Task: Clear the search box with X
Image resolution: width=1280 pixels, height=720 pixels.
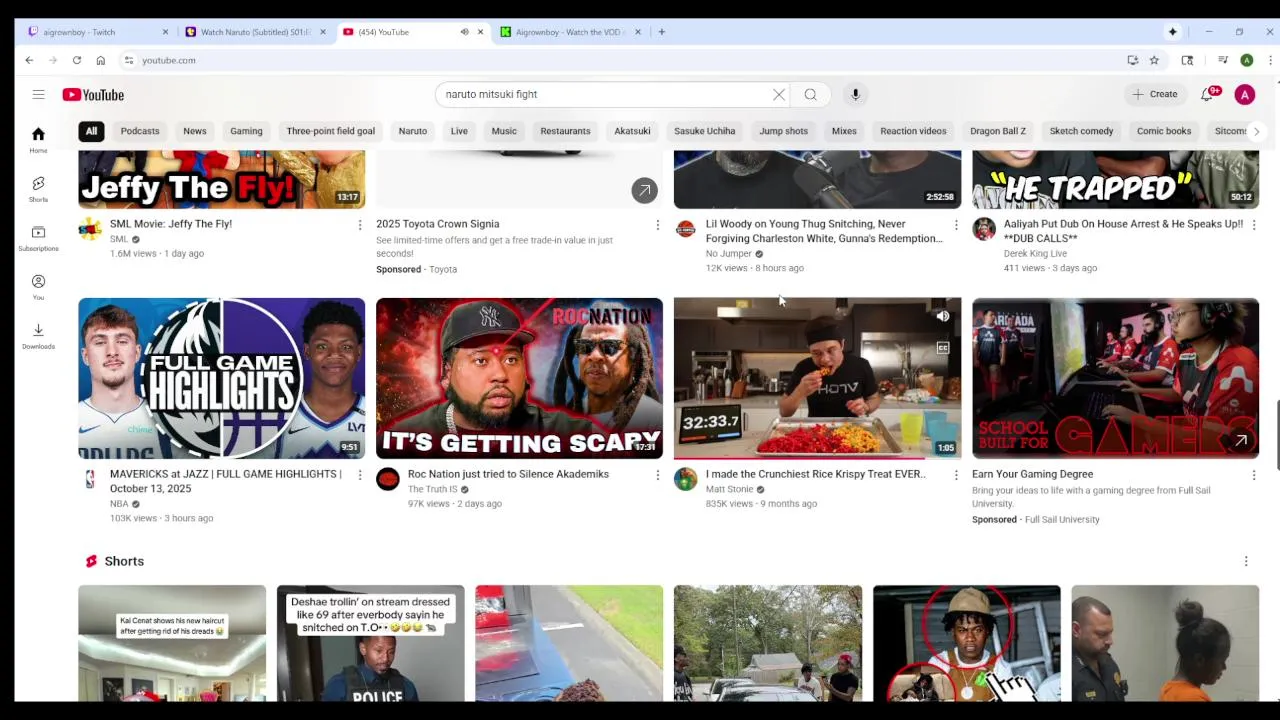Action: pyautogui.click(x=779, y=94)
